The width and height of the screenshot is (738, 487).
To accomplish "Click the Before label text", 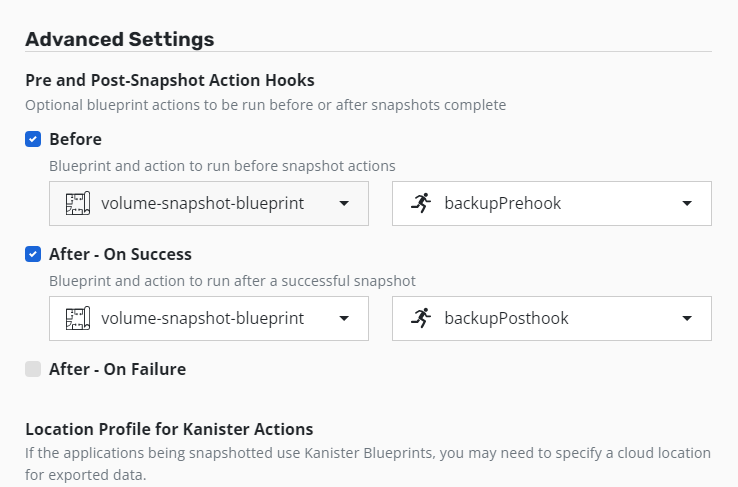I will click(x=75, y=139).
